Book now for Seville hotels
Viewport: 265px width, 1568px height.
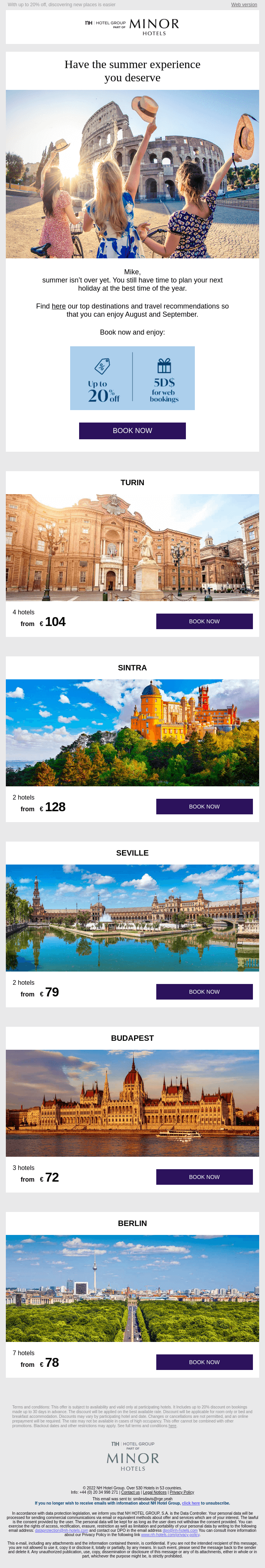coord(204,991)
